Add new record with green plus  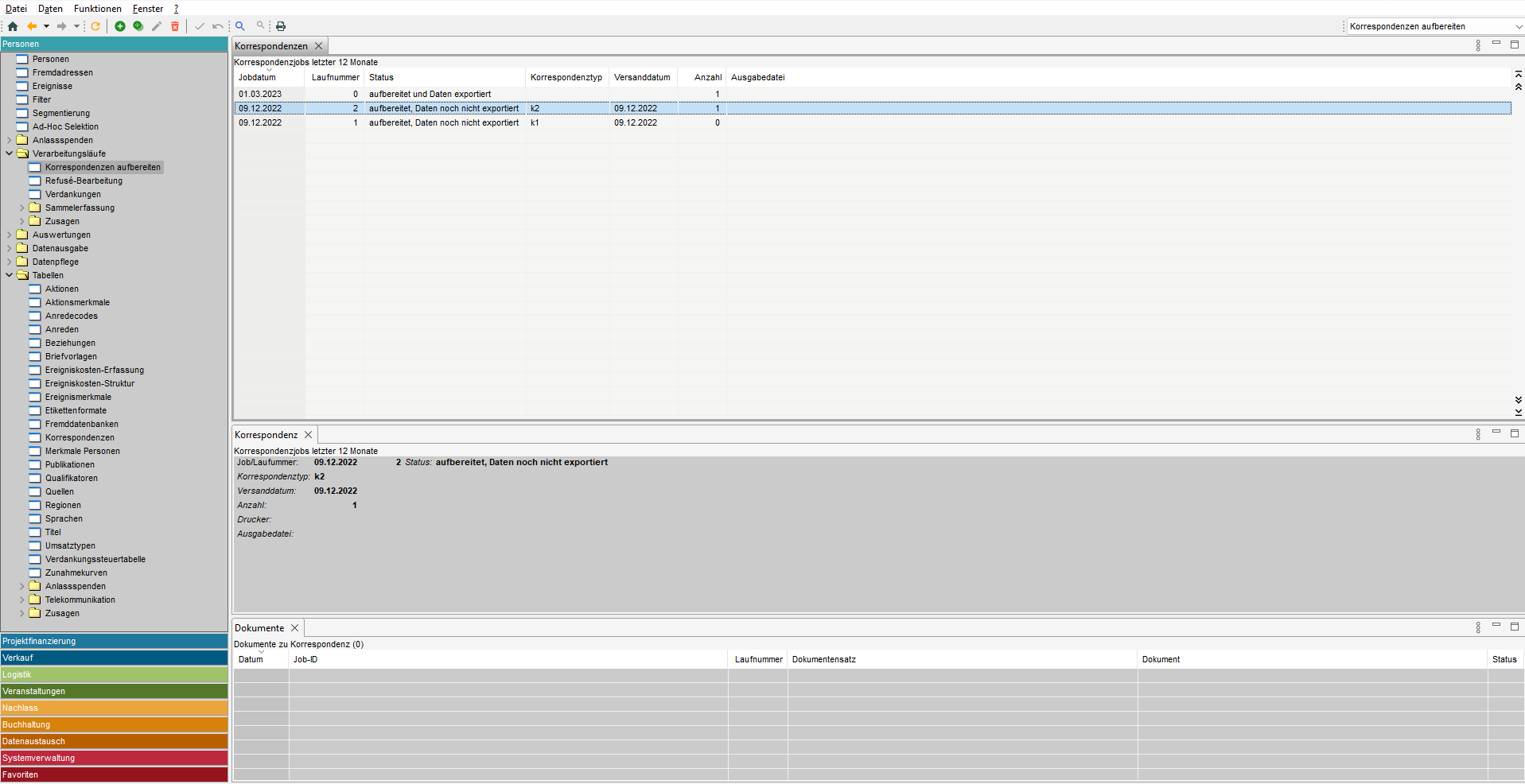pyautogui.click(x=120, y=26)
